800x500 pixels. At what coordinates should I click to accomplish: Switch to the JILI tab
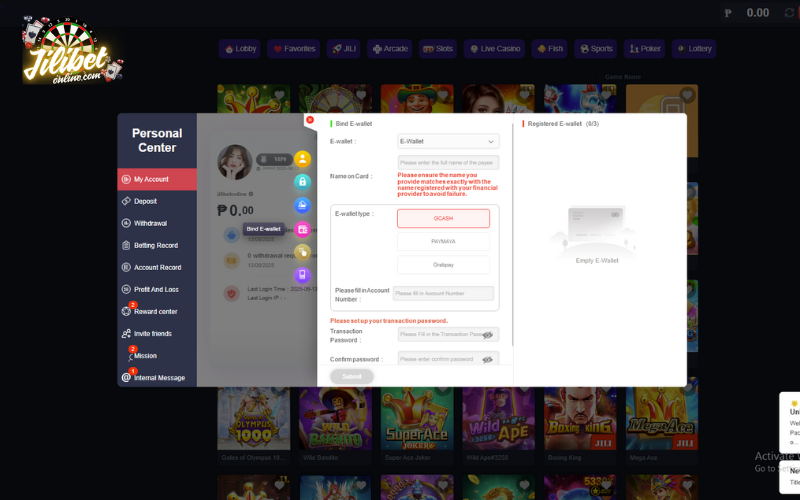point(343,49)
